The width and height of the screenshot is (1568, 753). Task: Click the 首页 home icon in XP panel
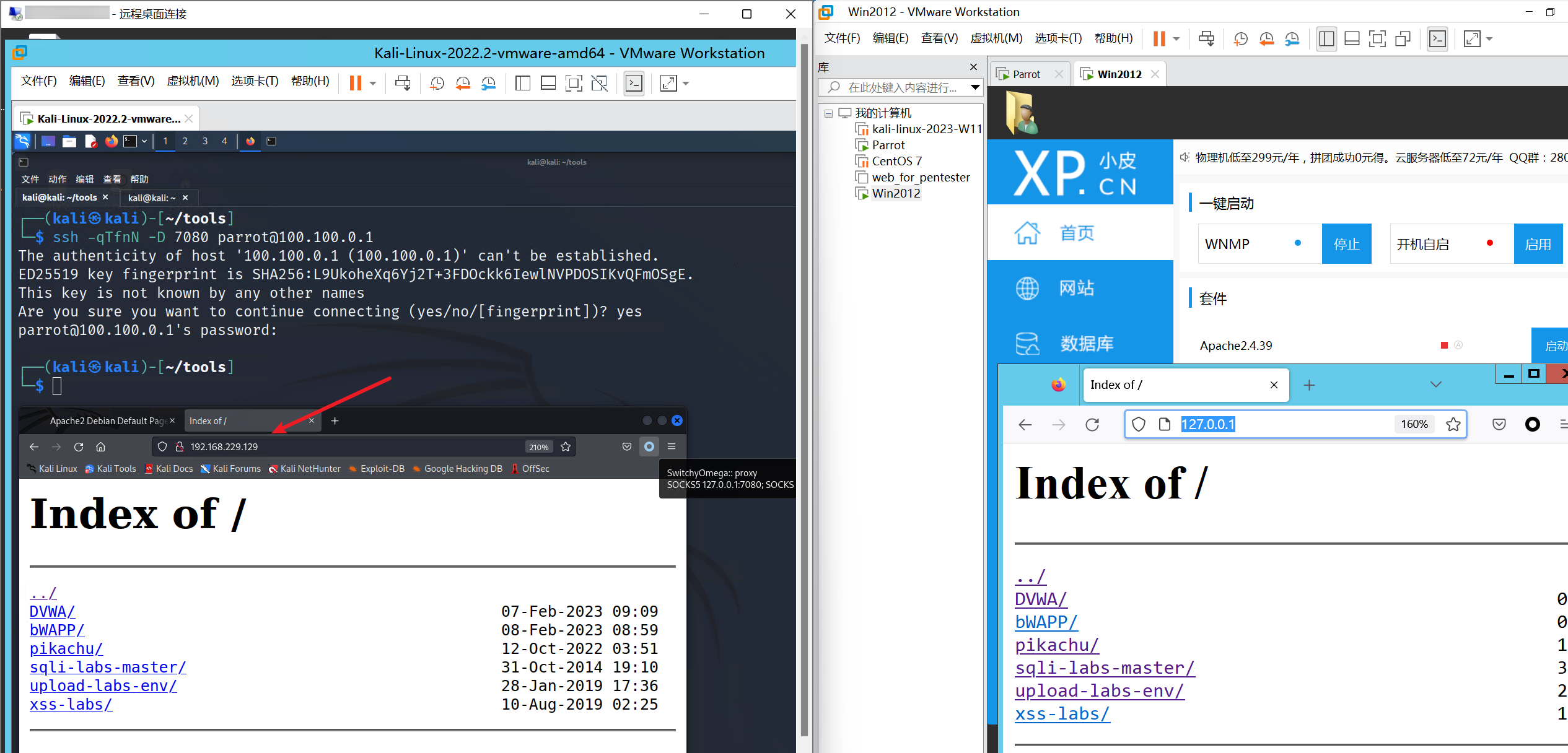coord(1027,233)
